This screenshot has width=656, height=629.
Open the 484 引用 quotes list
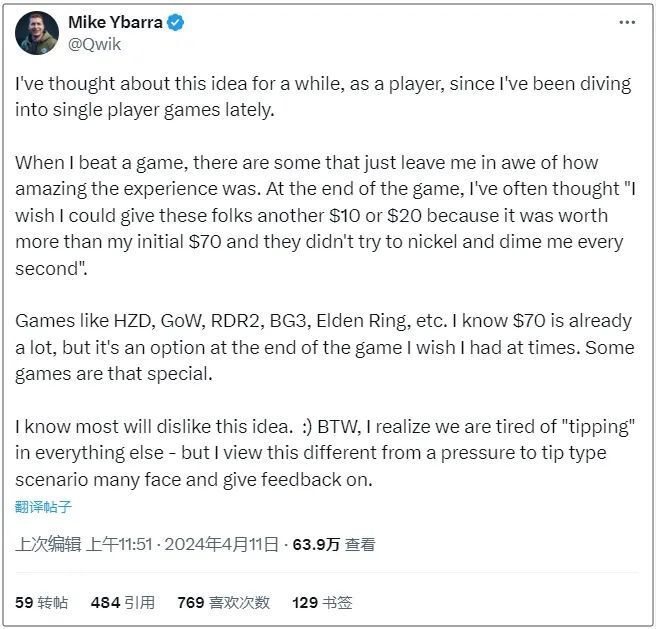(122, 602)
